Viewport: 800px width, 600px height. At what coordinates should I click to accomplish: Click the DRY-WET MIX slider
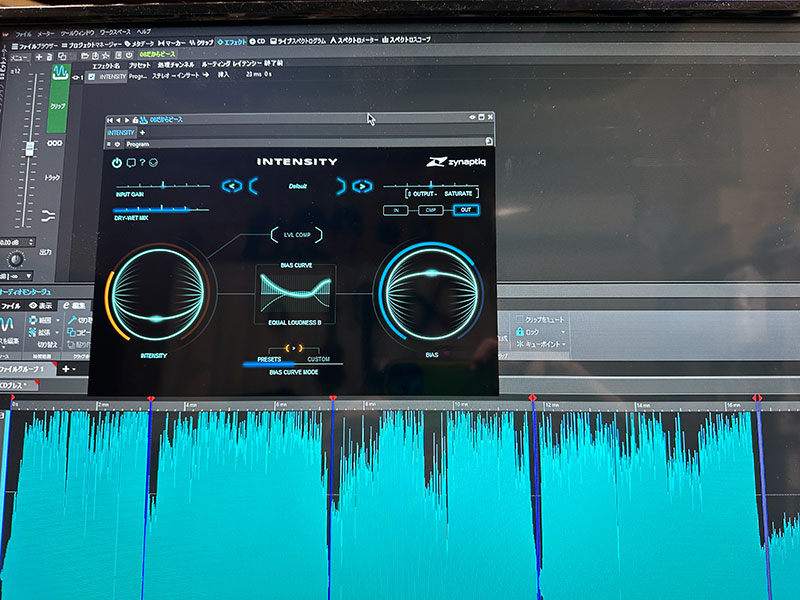tap(161, 209)
